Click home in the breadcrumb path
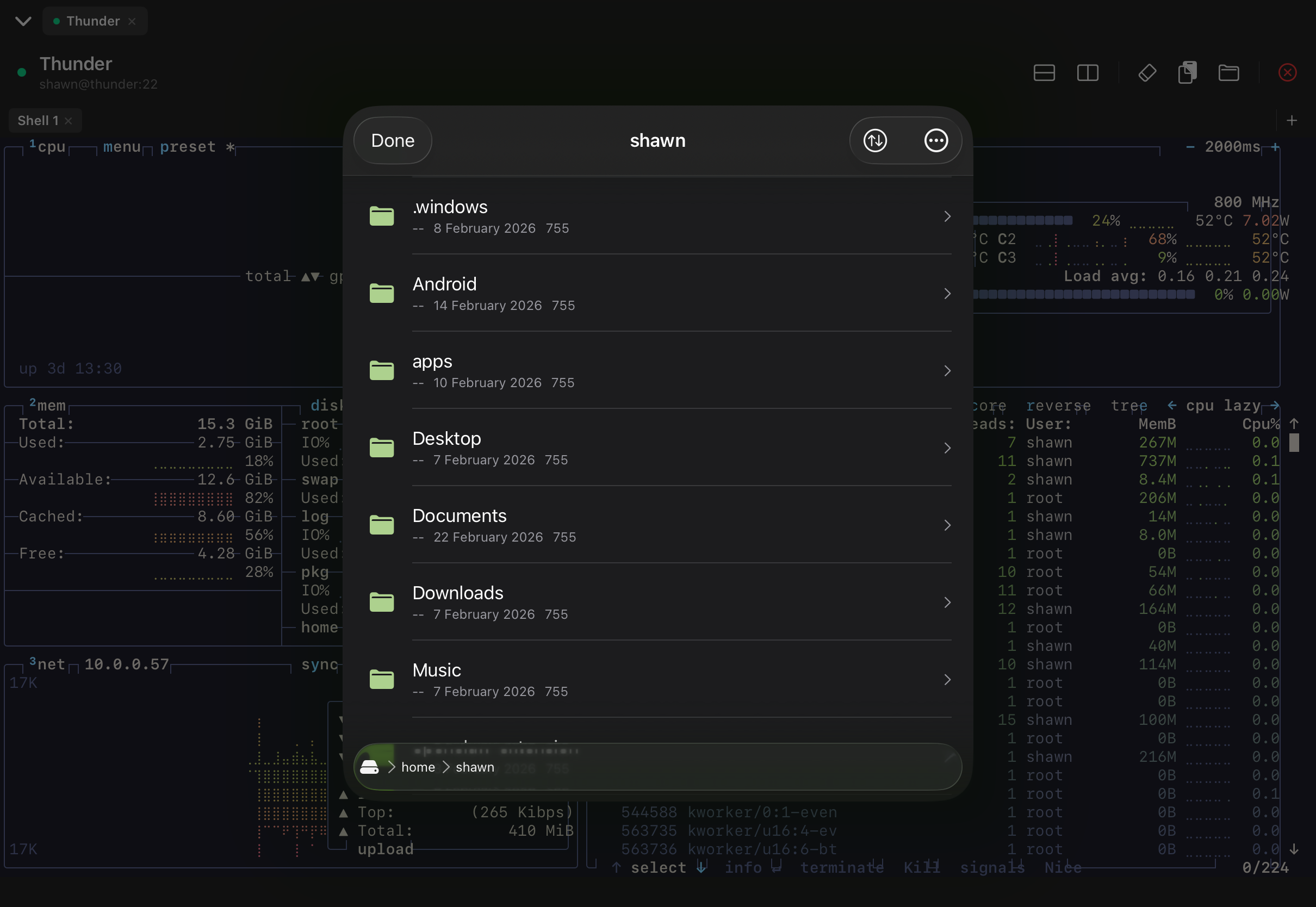 point(418,767)
